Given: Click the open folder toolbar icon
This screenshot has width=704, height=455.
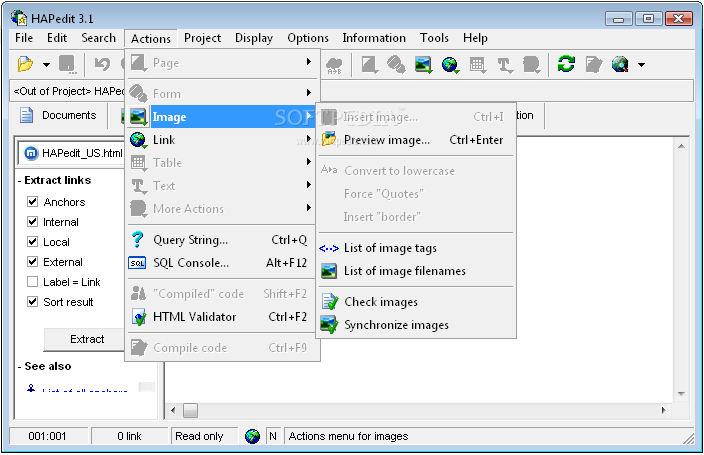Looking at the screenshot, I should 26,64.
